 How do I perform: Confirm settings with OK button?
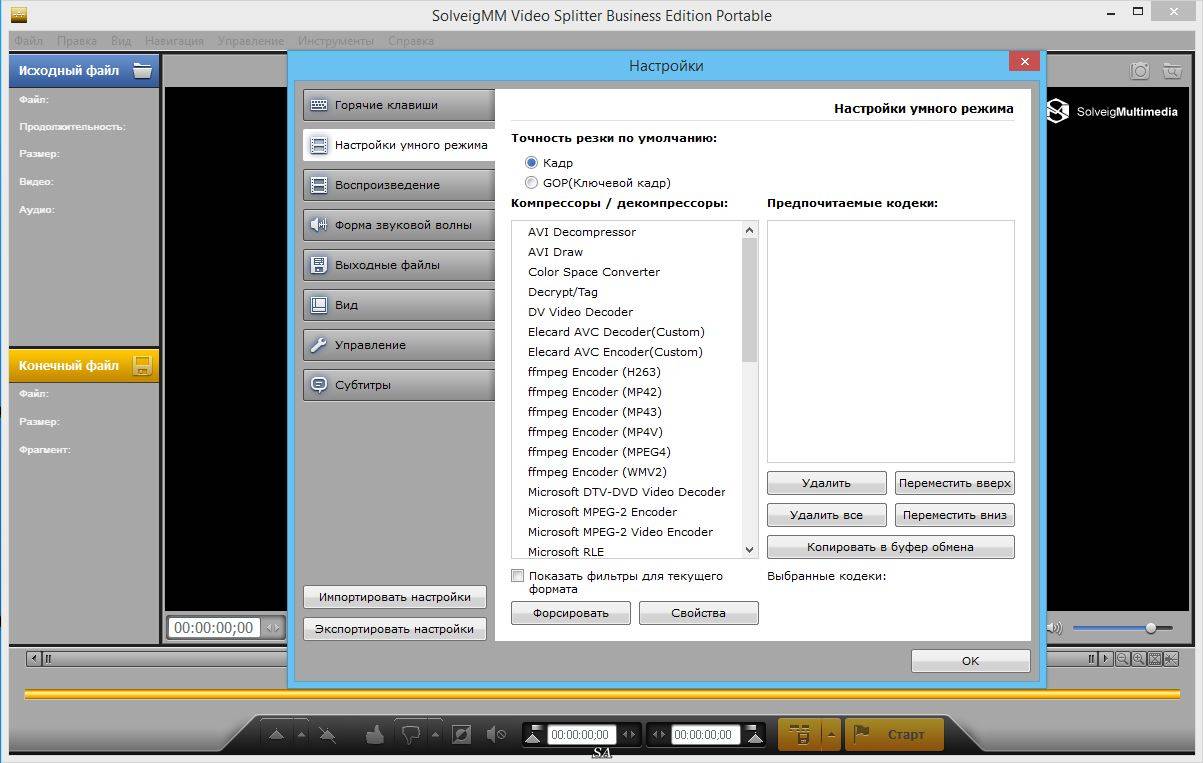(x=970, y=661)
